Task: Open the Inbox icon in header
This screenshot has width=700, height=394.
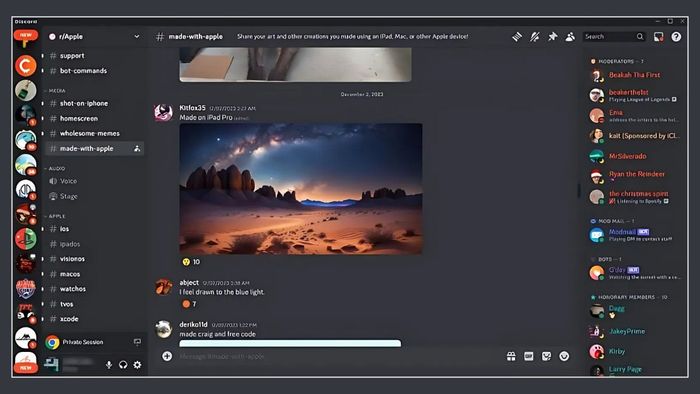Action: tap(658, 37)
